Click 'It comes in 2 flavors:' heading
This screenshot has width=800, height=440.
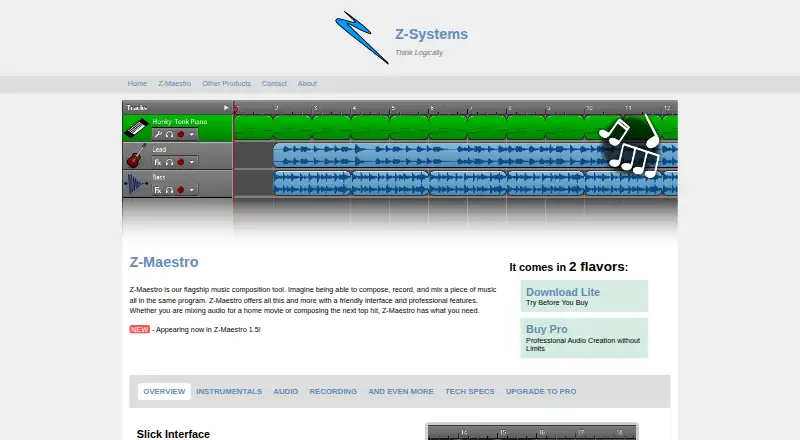point(569,267)
